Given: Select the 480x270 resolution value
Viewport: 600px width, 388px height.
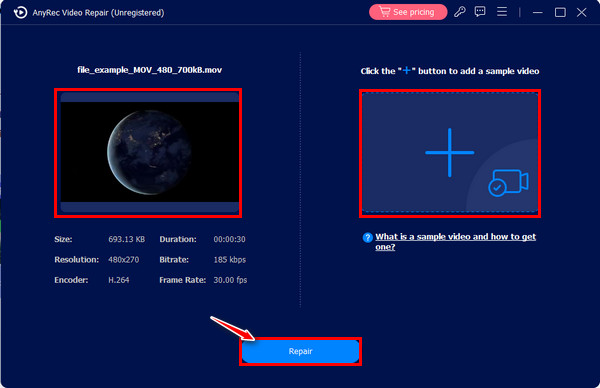Looking at the screenshot, I should click(124, 260).
